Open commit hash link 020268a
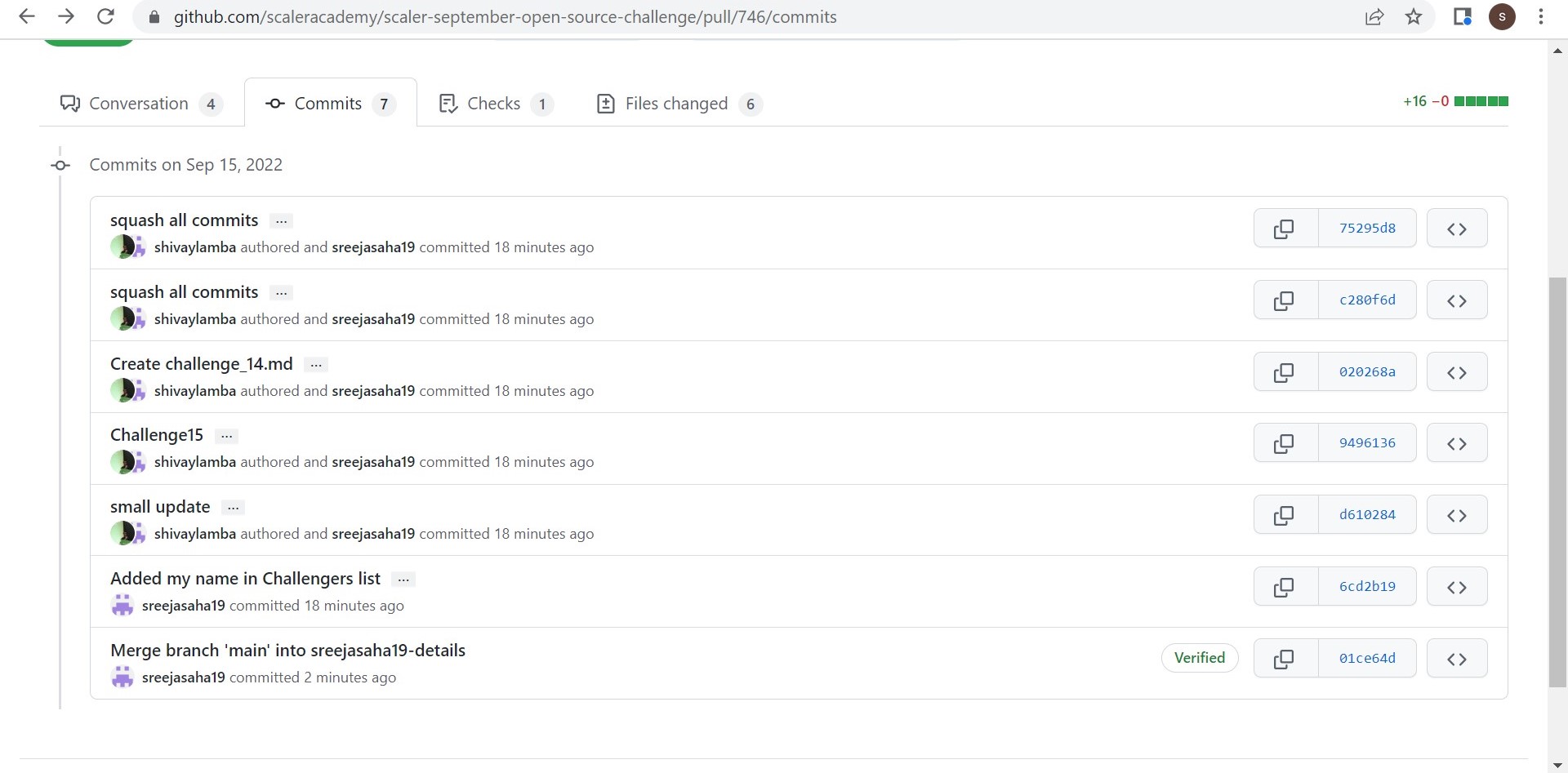This screenshot has height=773, width=1568. pos(1367,371)
